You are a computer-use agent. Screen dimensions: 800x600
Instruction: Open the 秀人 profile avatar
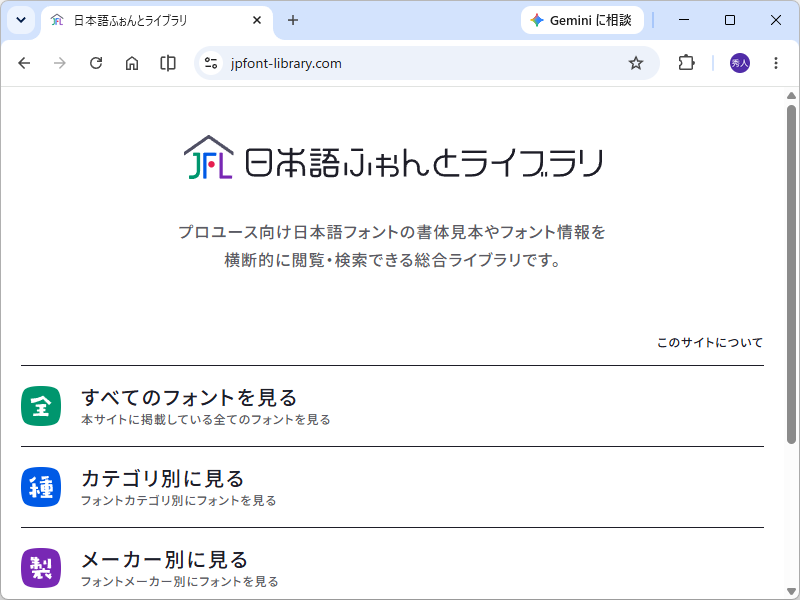coord(740,63)
